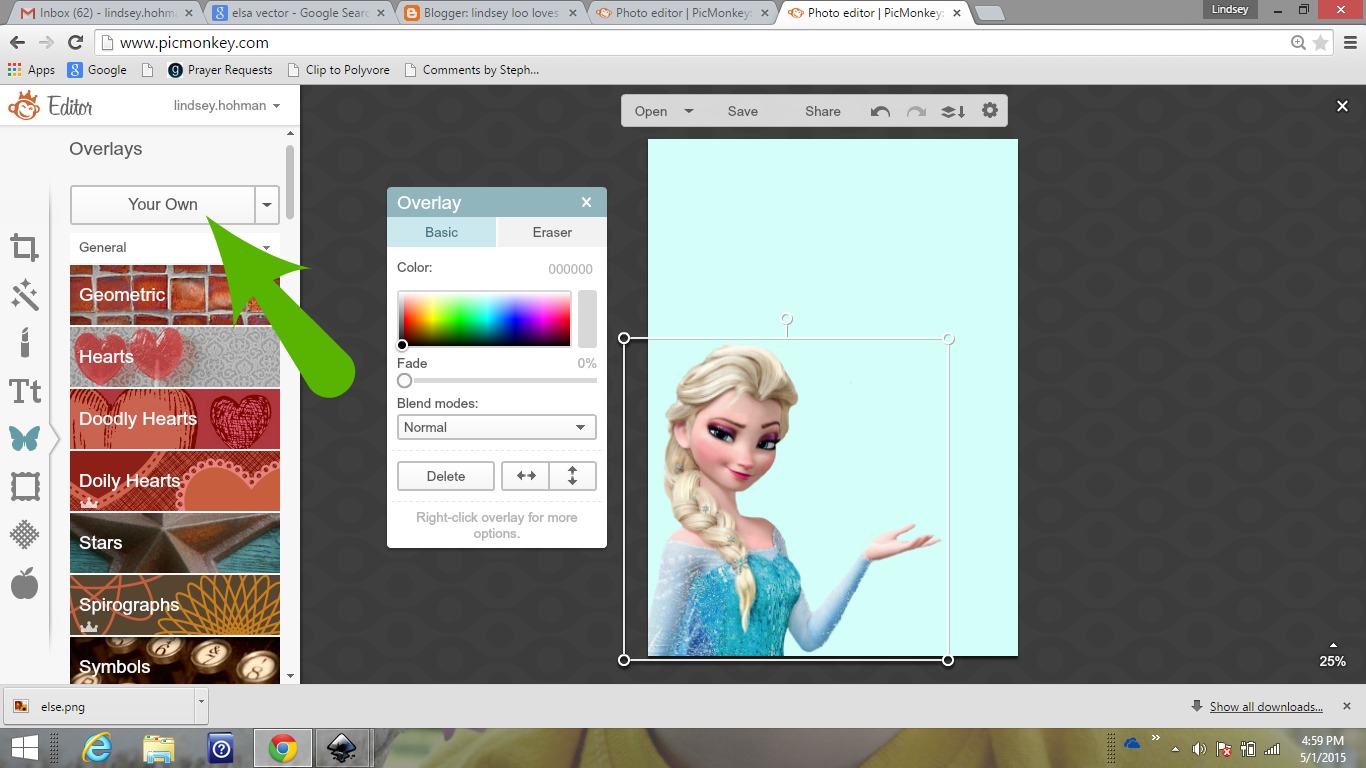Open the Textures crosshatch tool
Screen dimensions: 1366x768
pos(25,535)
